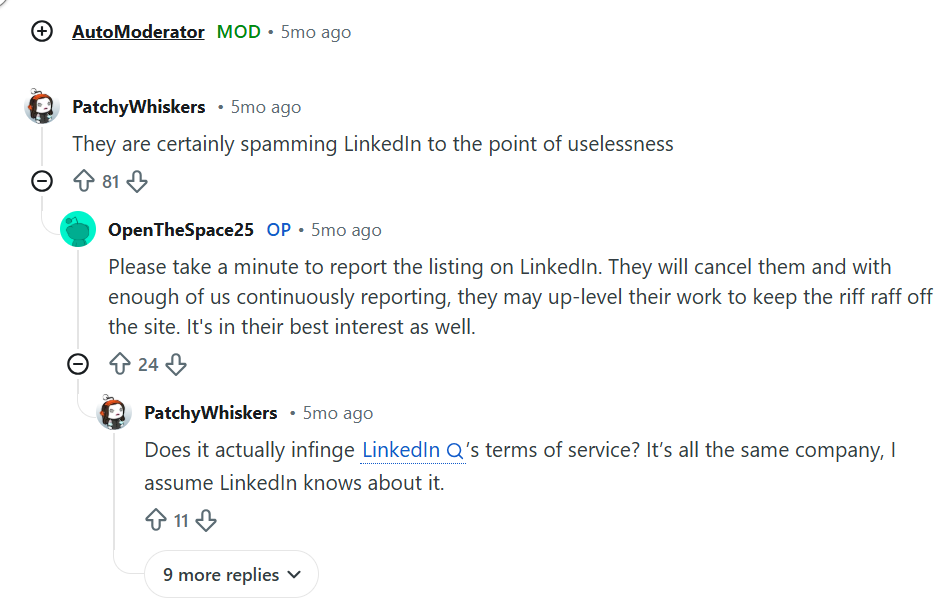952x612 pixels.
Task: Downvote the comment with 81 votes
Action: [138, 182]
